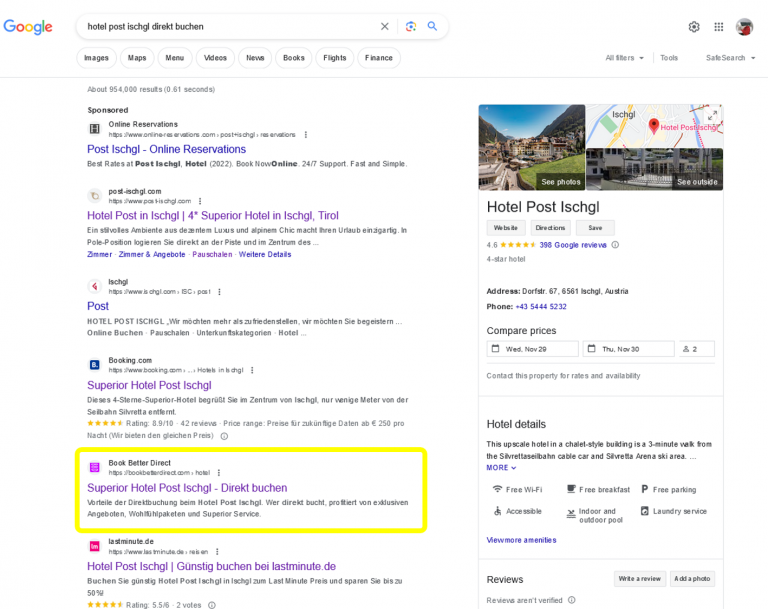The width and height of the screenshot is (768, 609).
Task: Click the Online Reservations favicon
Action: coord(95,129)
